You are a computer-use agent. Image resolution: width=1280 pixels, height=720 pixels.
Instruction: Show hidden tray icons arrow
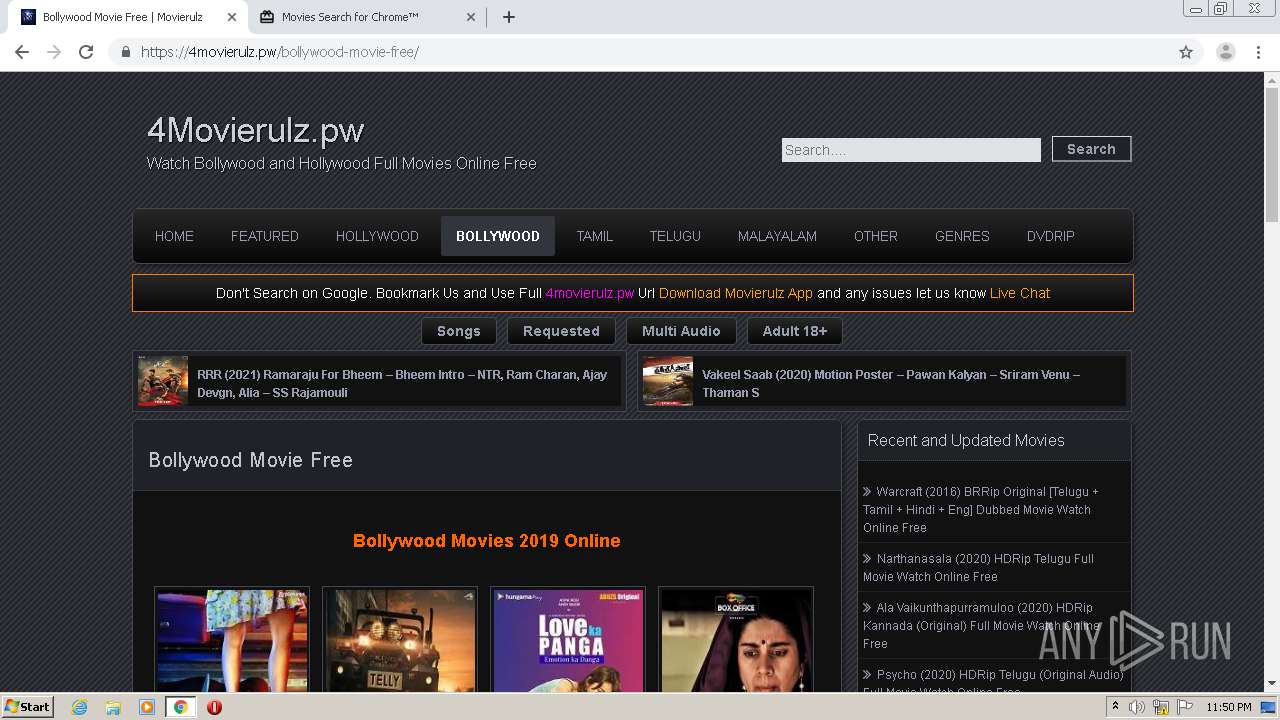(x=1115, y=707)
